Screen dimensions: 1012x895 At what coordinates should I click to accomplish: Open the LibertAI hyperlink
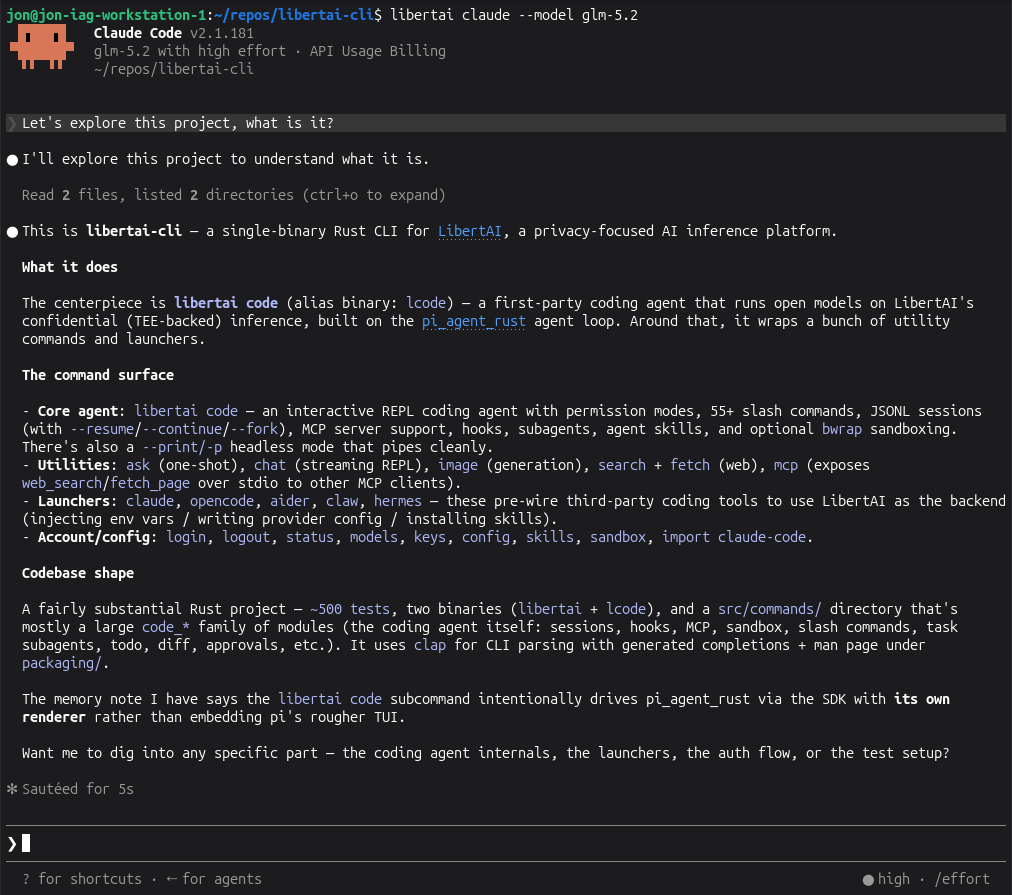[x=469, y=231]
